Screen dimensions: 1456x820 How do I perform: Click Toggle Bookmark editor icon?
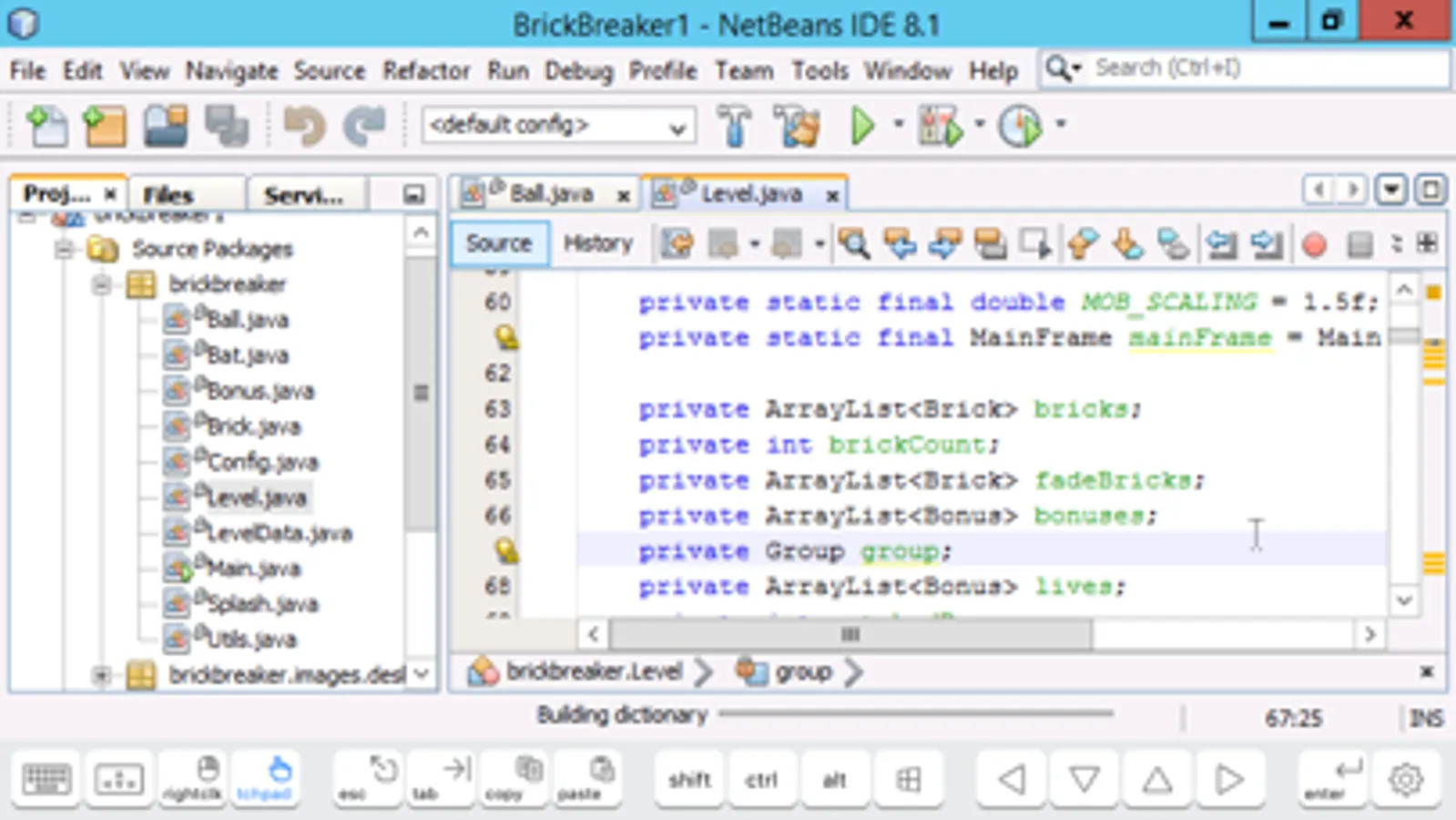1174,243
